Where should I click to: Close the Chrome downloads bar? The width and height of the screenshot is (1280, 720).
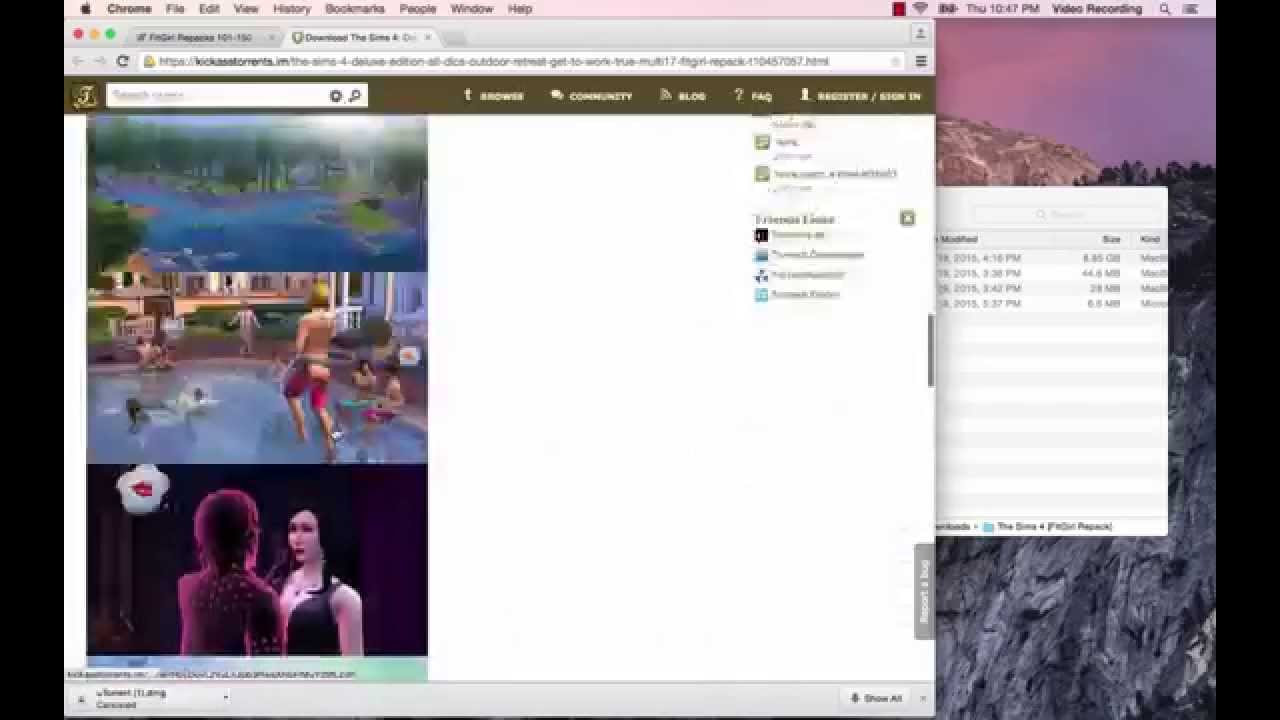pos(922,698)
